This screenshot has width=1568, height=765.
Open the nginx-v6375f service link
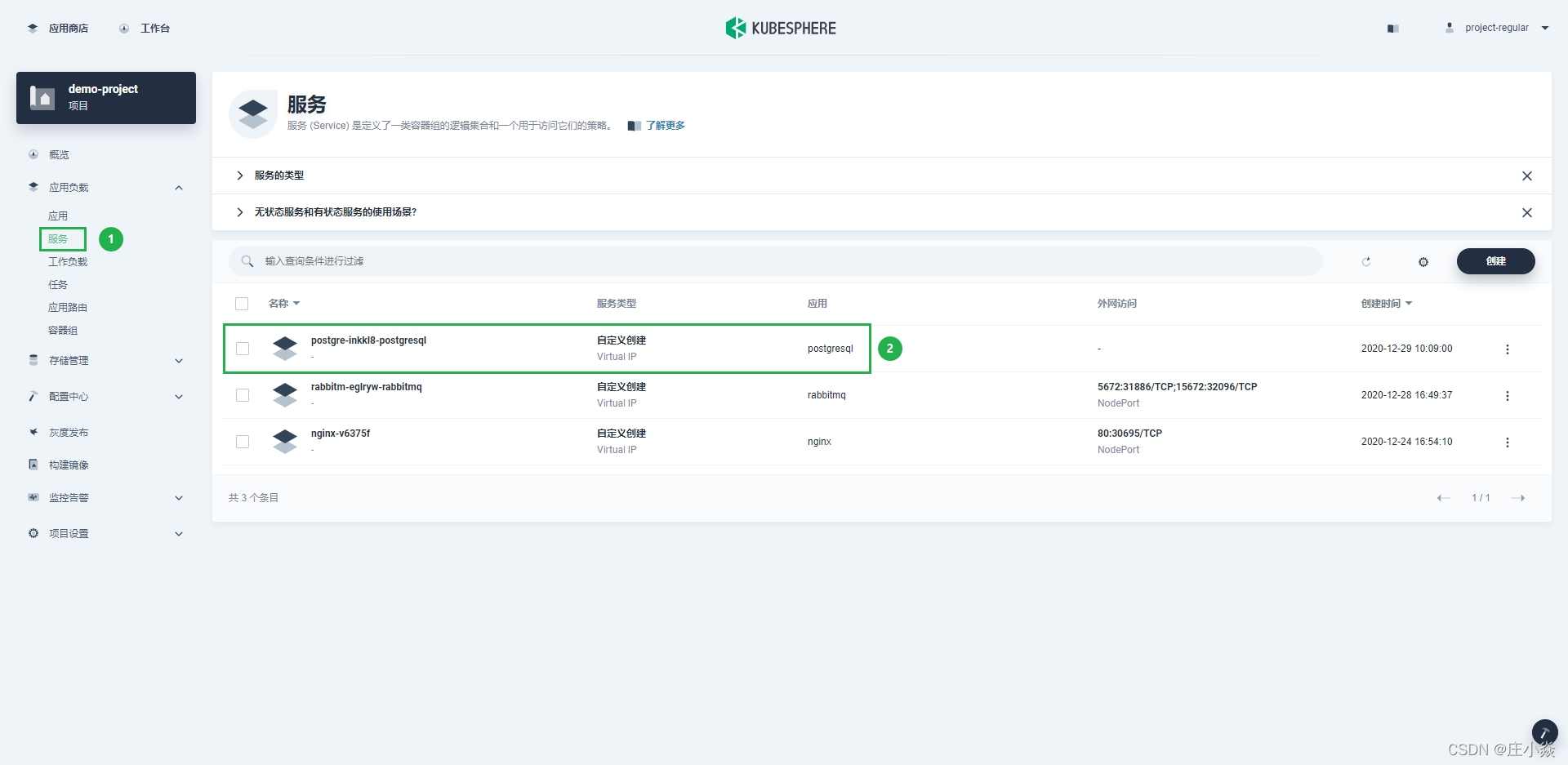tap(341, 434)
